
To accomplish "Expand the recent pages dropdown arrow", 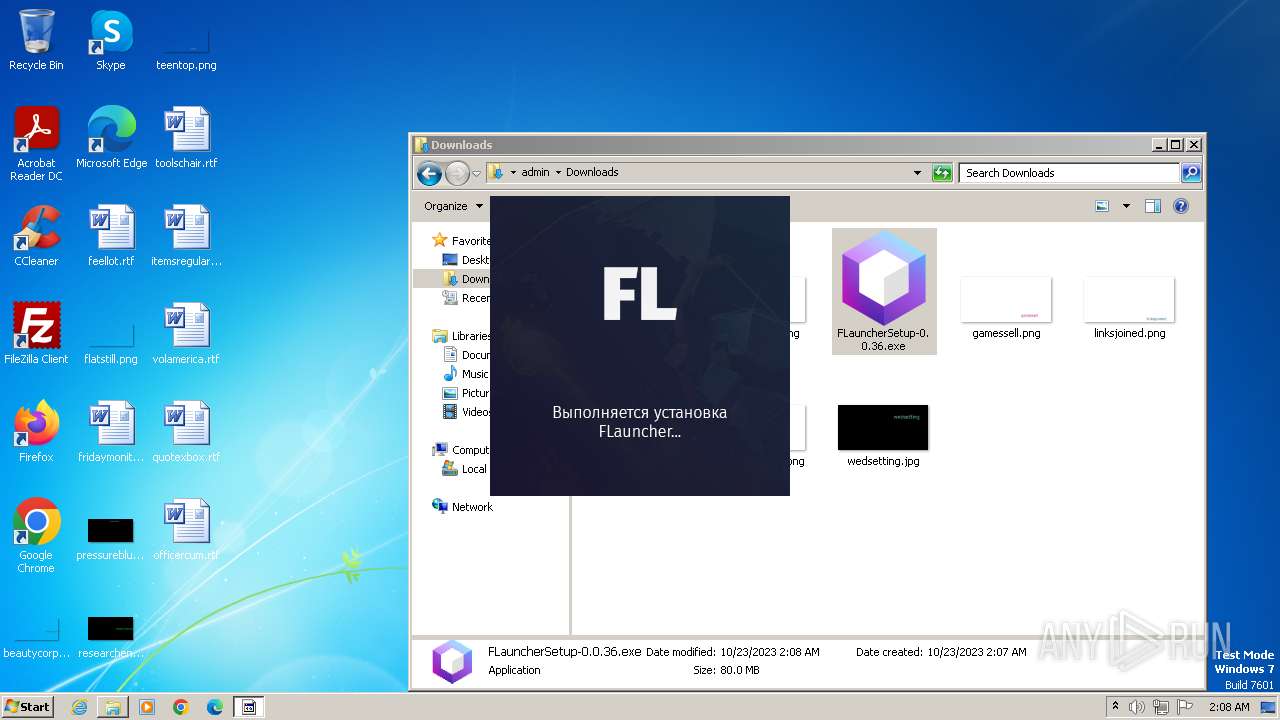I will (x=476, y=173).
